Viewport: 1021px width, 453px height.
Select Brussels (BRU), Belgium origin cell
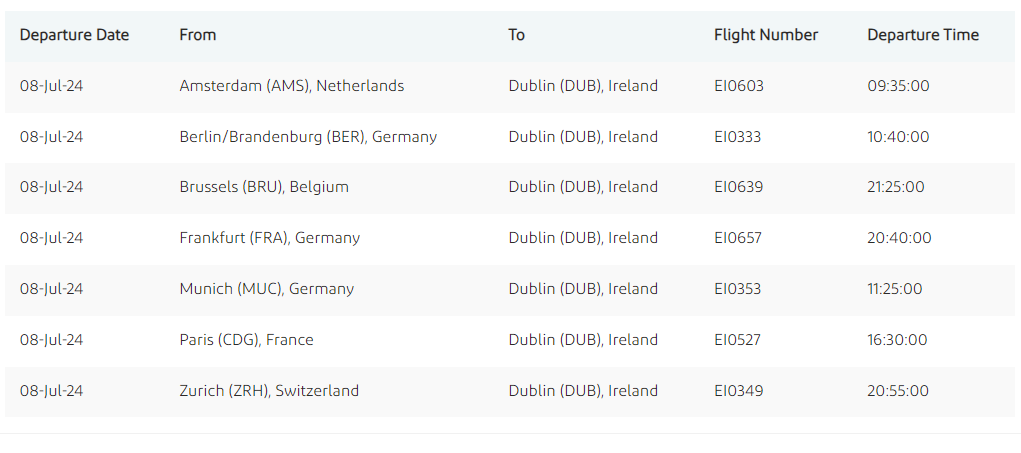[x=264, y=187]
